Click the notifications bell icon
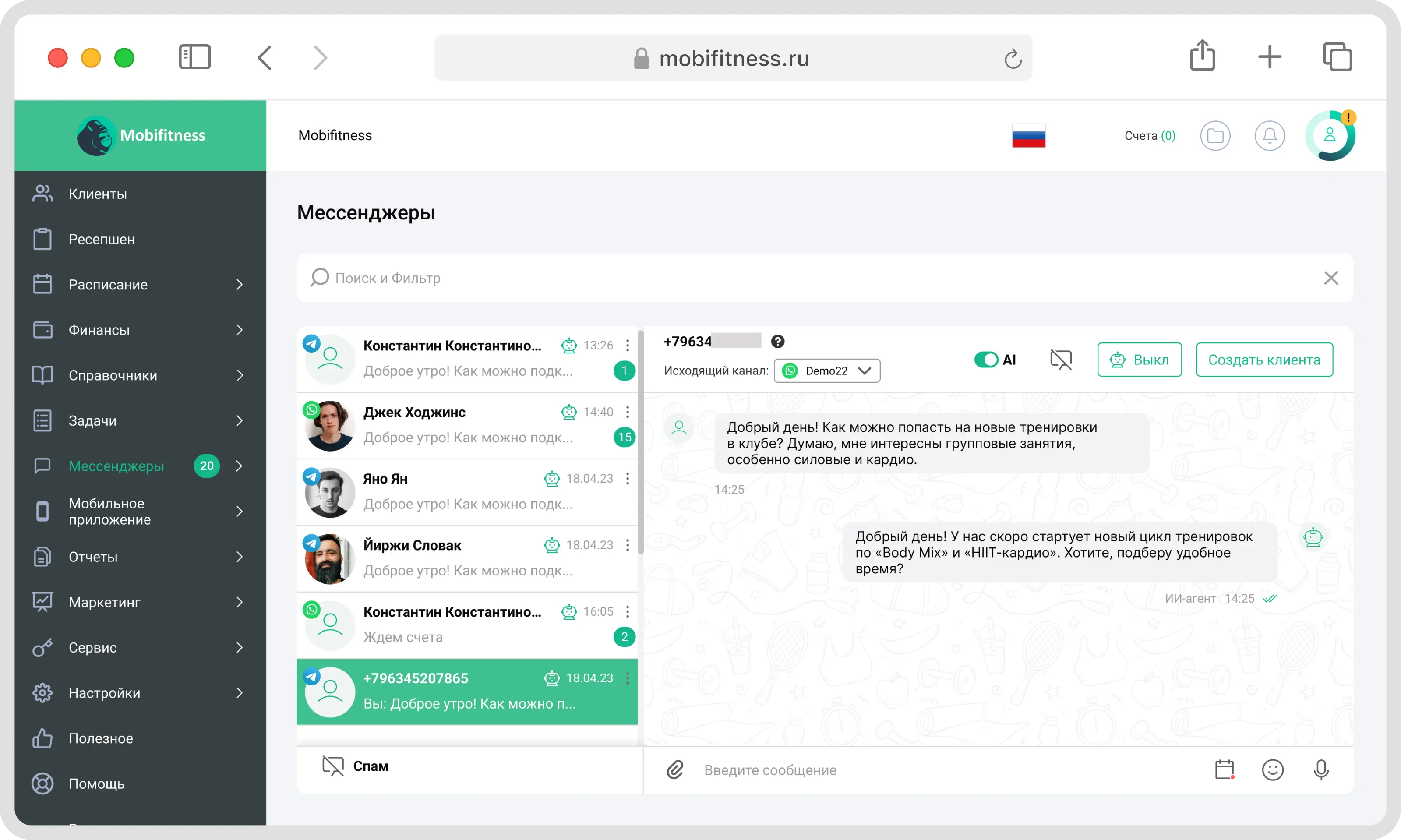Image resolution: width=1401 pixels, height=840 pixels. click(x=1270, y=136)
